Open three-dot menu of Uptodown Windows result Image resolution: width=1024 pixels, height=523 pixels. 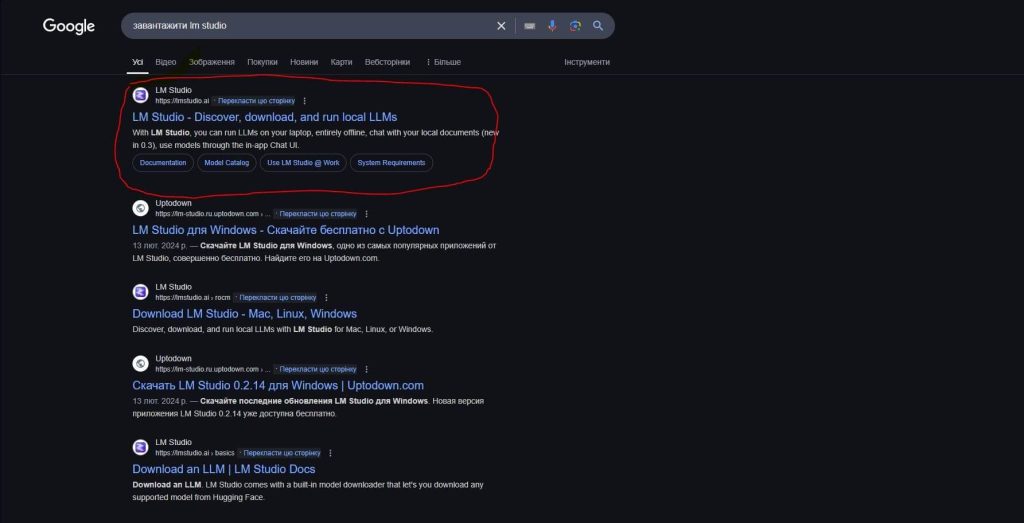point(367,214)
